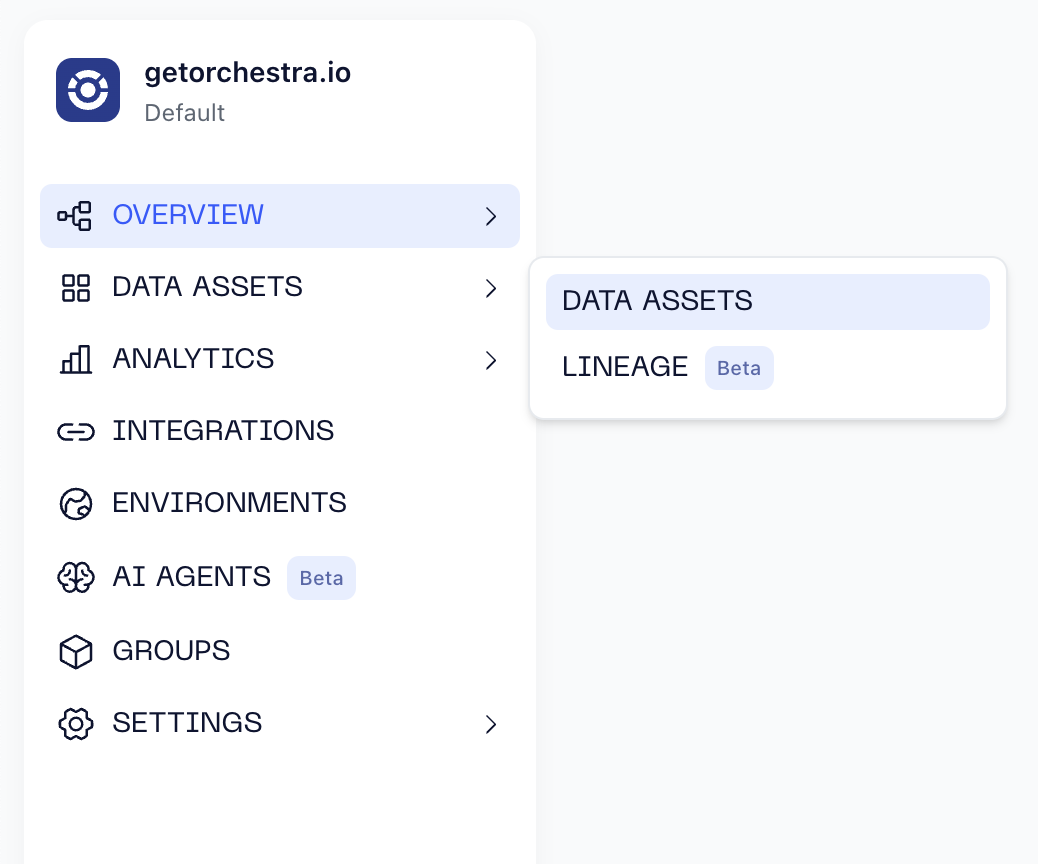Image resolution: width=1038 pixels, height=864 pixels.
Task: Click the Beta badge beside AI Agents
Action: pos(321,578)
